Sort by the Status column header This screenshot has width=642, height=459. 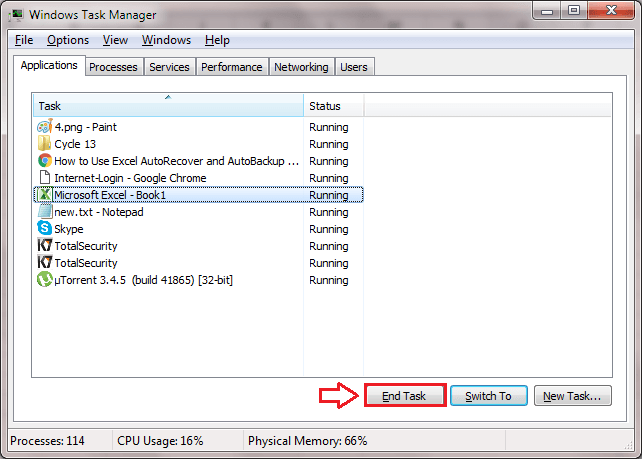(333, 106)
